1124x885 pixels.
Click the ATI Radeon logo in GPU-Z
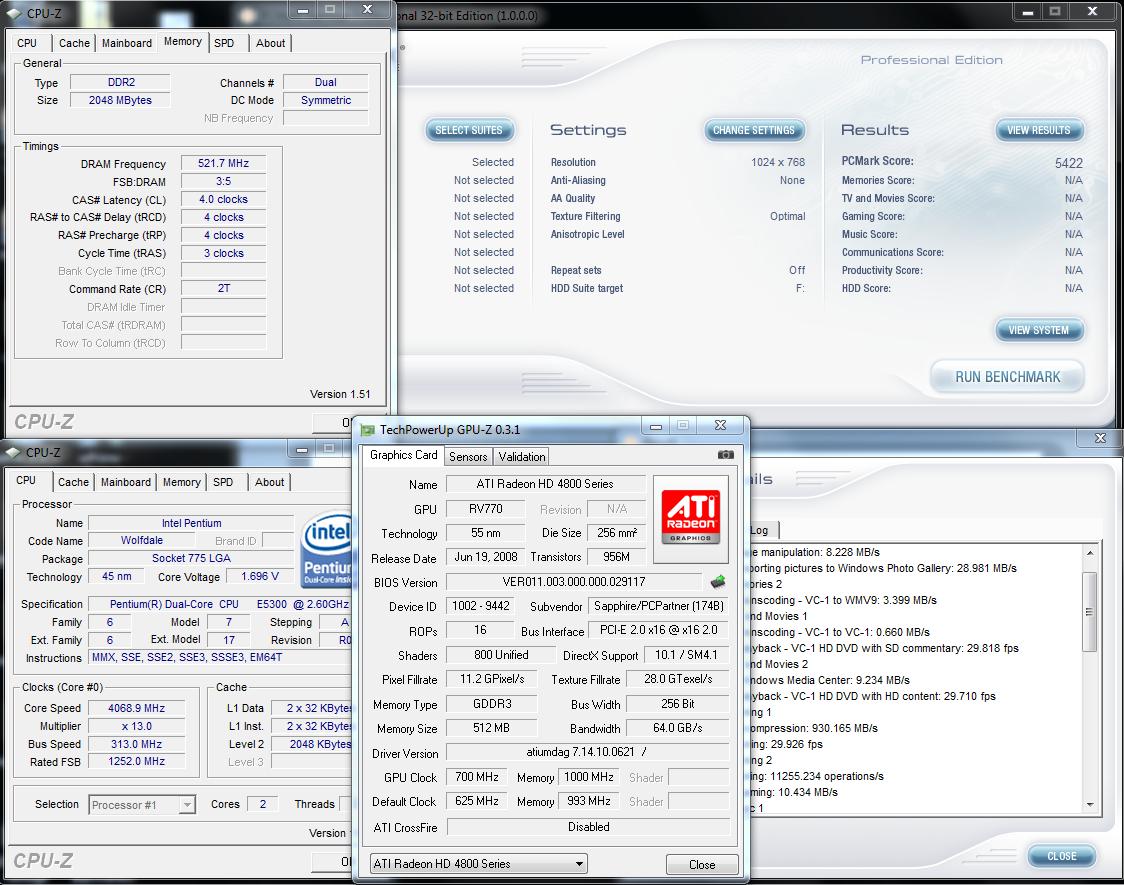coord(690,517)
